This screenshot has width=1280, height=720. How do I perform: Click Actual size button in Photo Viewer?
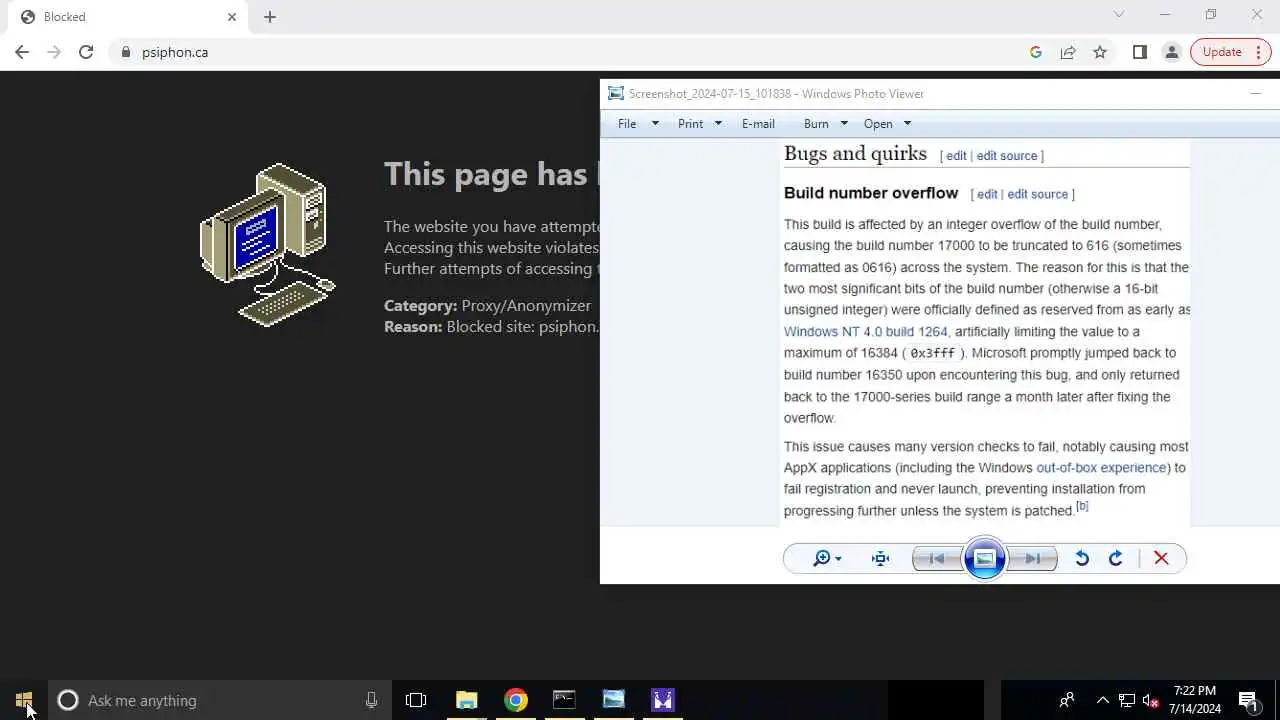click(x=881, y=559)
